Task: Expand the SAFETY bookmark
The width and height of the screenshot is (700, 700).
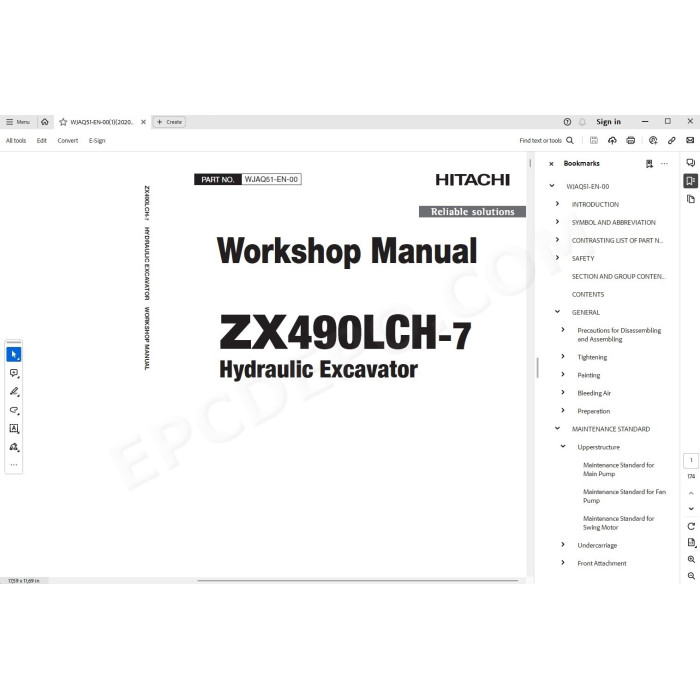Action: pos(557,258)
